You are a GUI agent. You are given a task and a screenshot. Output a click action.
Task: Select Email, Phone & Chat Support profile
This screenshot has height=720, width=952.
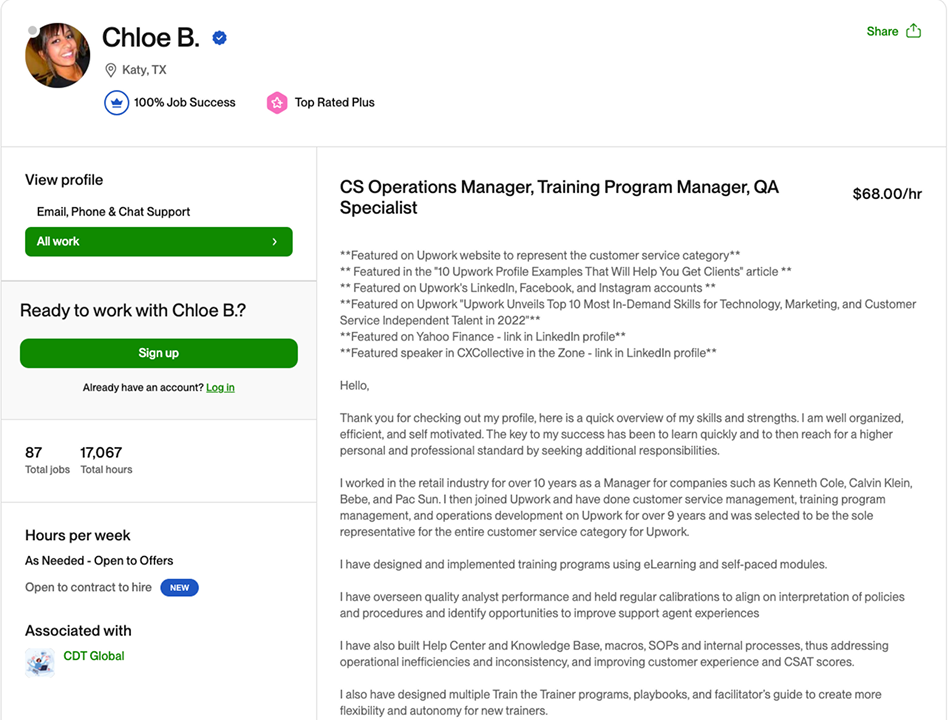[113, 212]
